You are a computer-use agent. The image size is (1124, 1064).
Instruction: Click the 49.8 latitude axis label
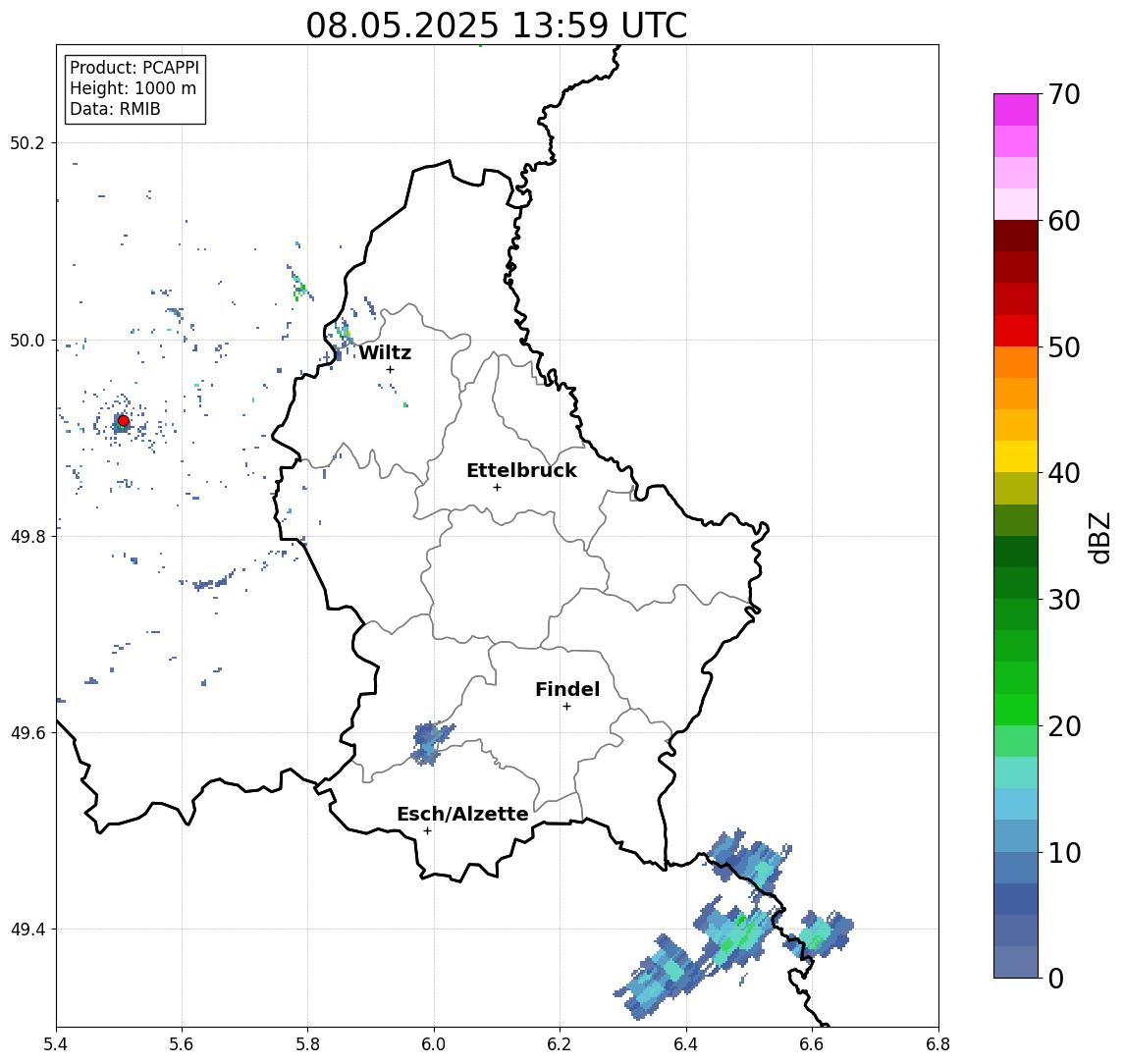(x=27, y=536)
